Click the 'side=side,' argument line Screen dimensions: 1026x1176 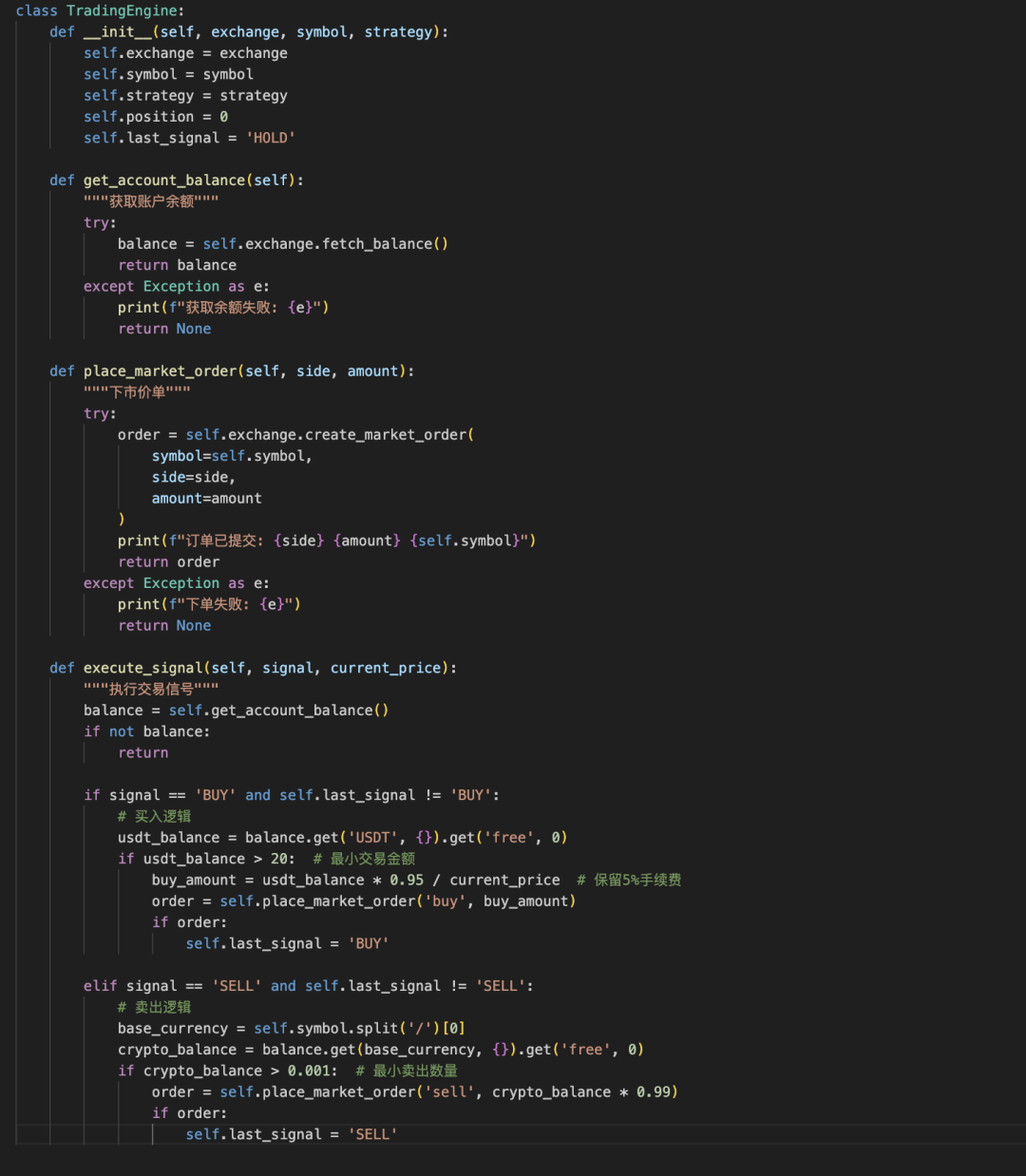click(194, 477)
